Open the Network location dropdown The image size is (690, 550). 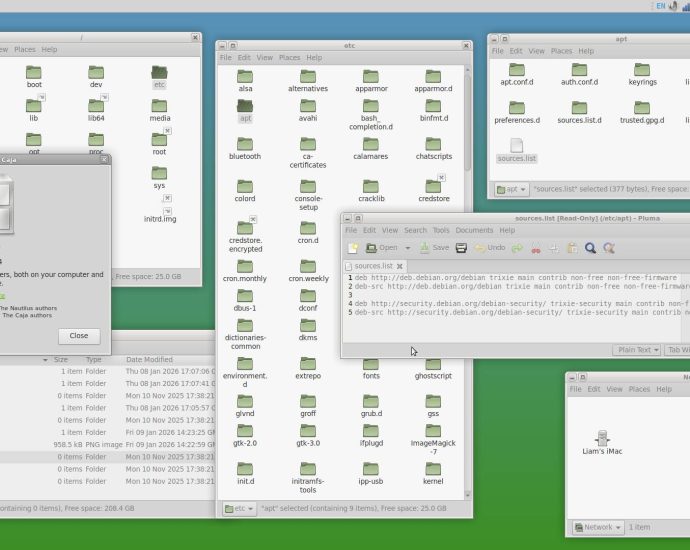coord(598,527)
